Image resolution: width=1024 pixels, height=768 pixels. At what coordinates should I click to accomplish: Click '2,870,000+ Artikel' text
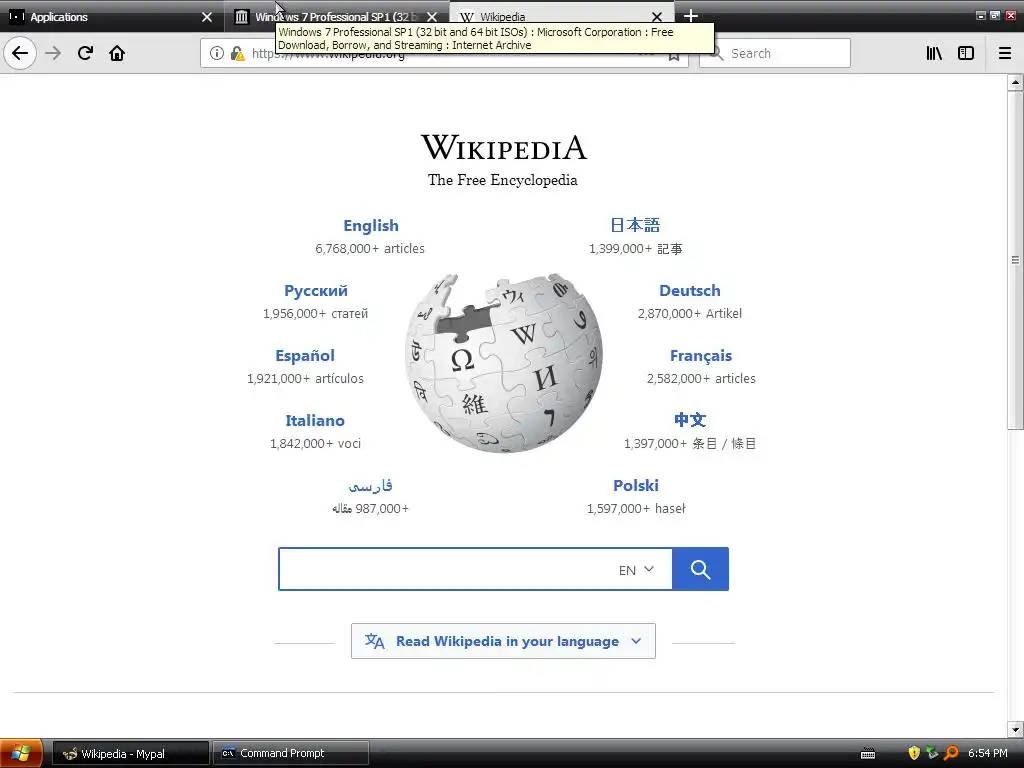[690, 313]
